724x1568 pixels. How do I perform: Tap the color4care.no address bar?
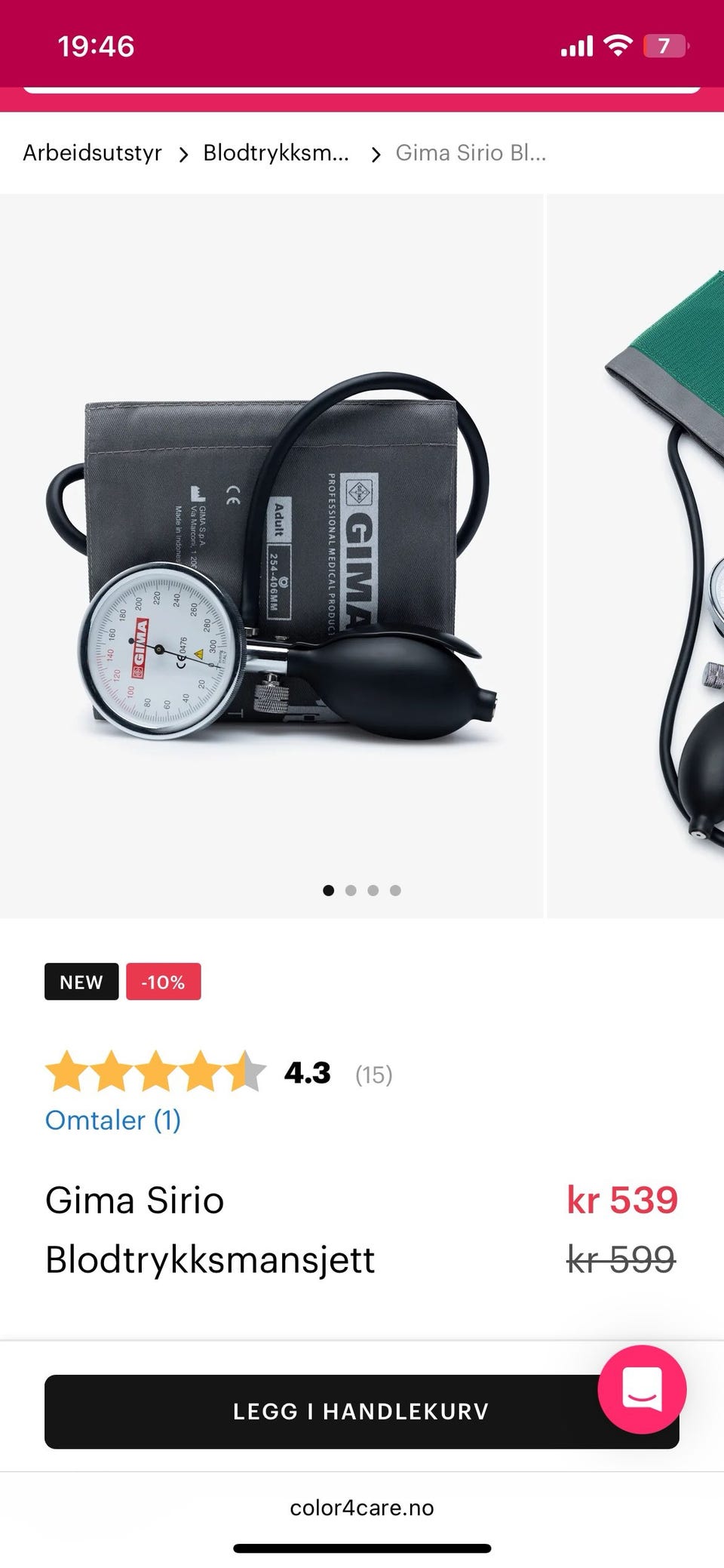[x=362, y=1508]
